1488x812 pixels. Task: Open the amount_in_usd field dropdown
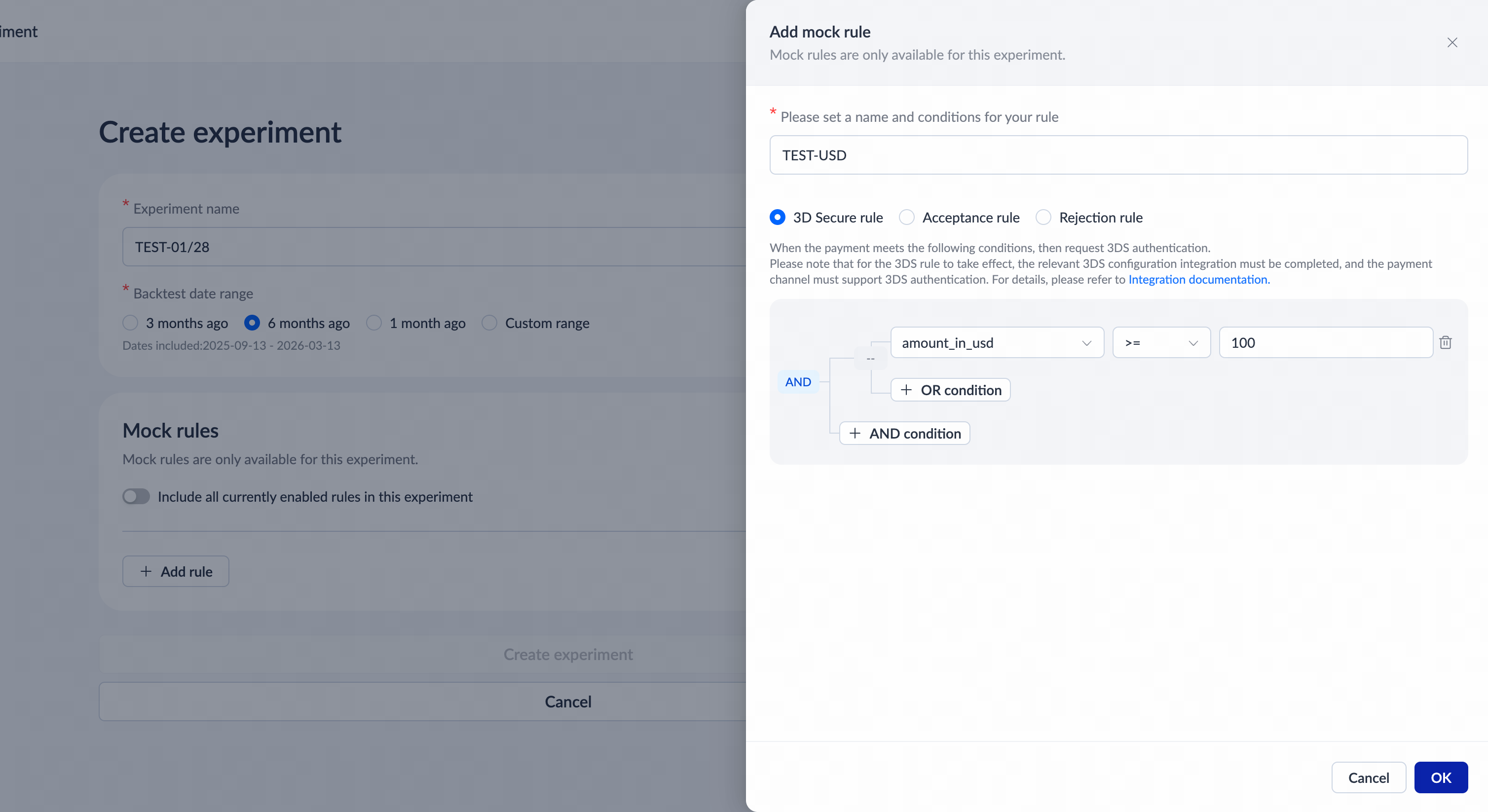[x=997, y=342]
